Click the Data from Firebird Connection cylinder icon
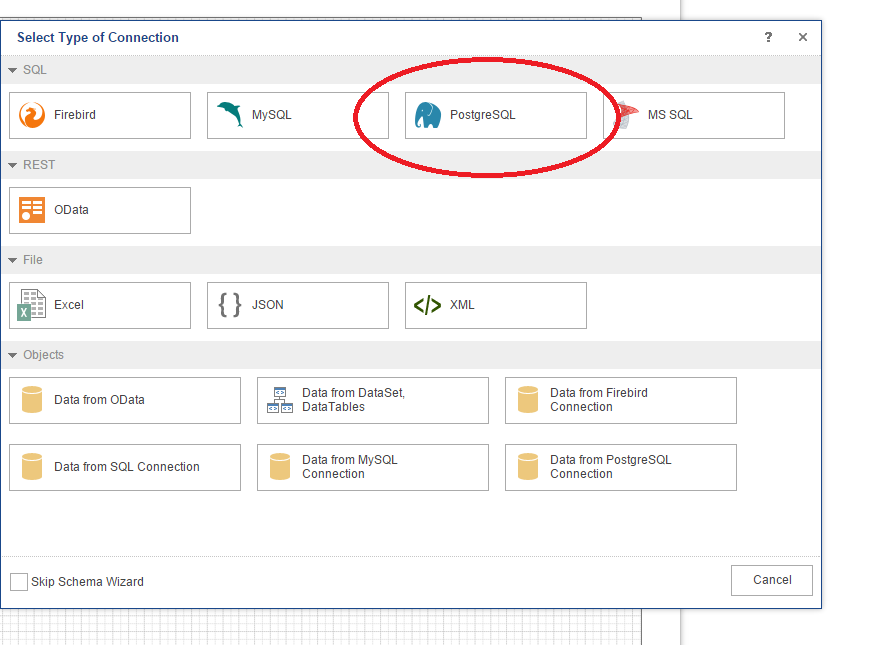 tap(528, 400)
